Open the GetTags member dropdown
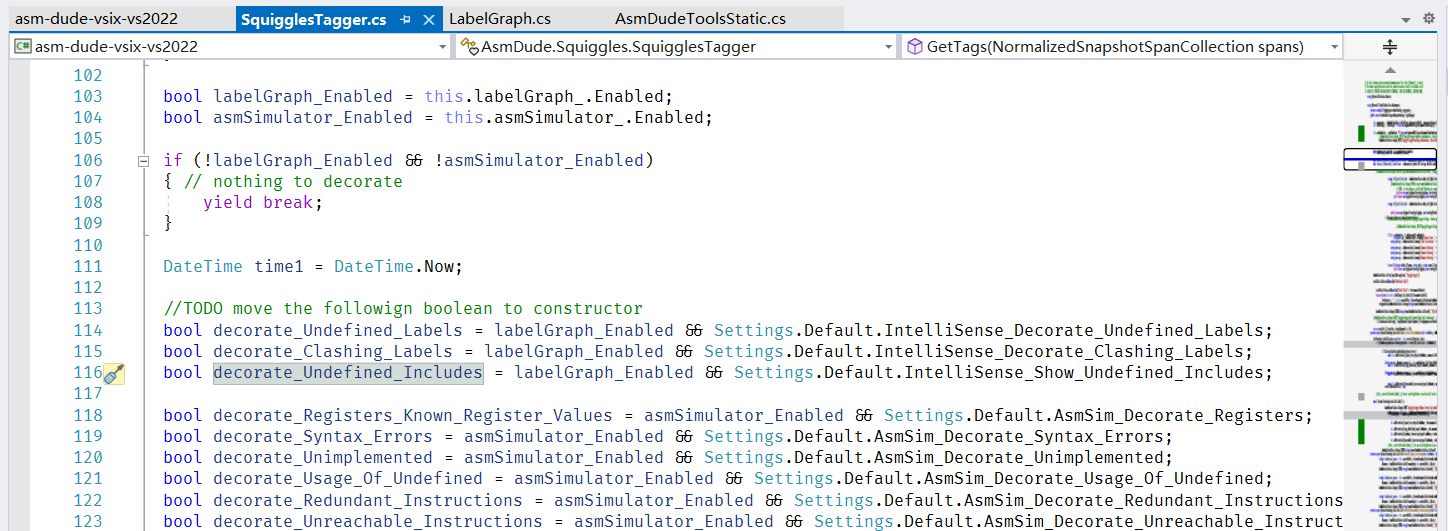Viewport: 1448px width, 531px height. 1334,47
